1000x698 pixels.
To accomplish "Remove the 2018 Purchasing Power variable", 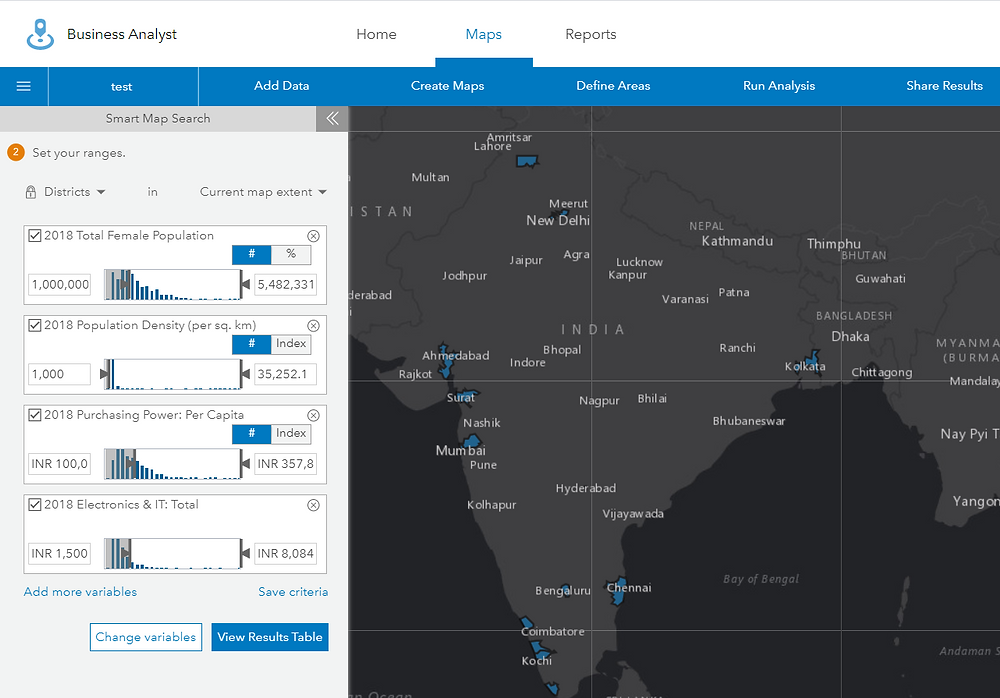I will (x=313, y=415).
